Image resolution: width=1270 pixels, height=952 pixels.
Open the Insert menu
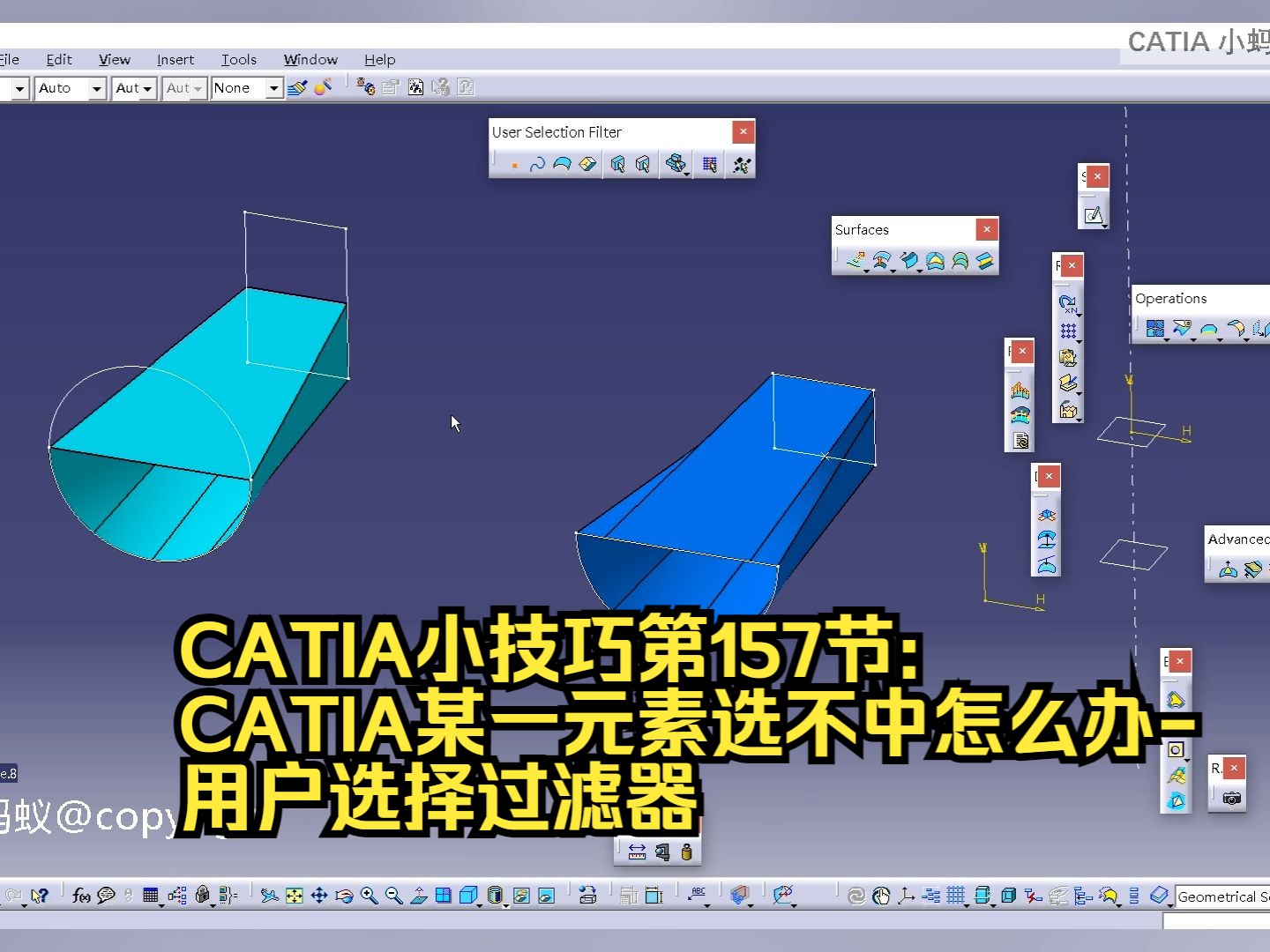point(176,59)
